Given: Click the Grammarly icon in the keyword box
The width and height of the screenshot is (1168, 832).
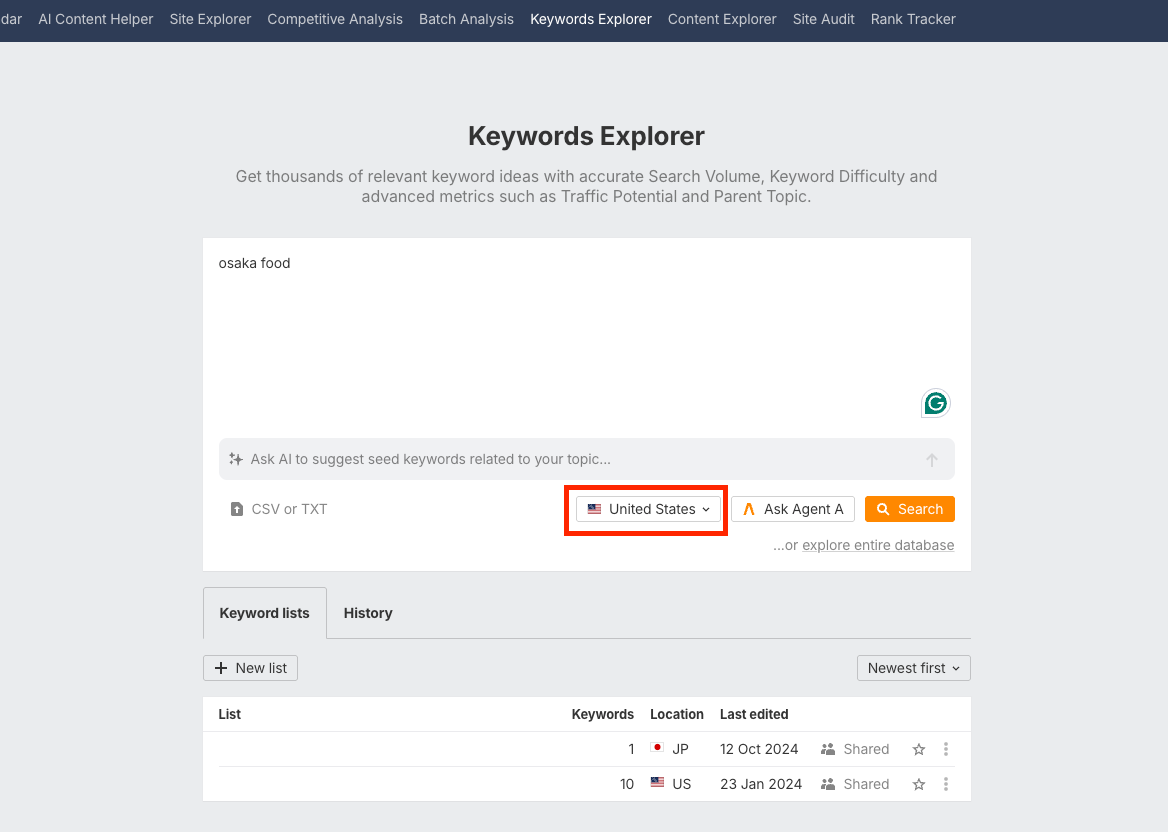Looking at the screenshot, I should coord(936,404).
